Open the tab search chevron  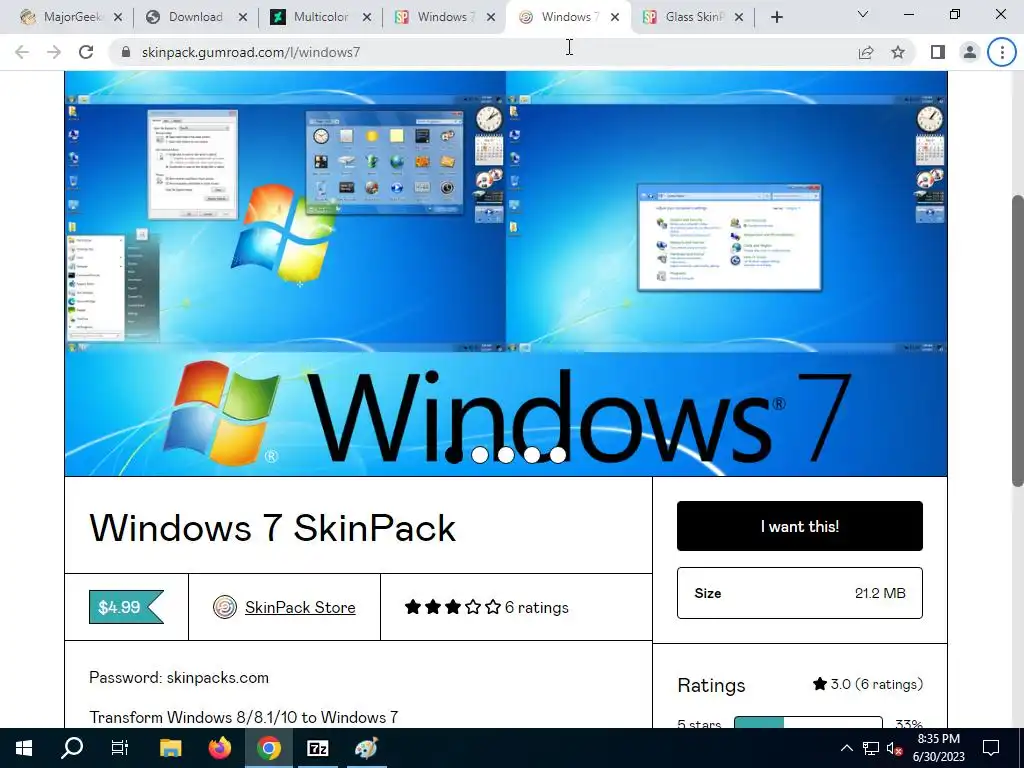(863, 14)
